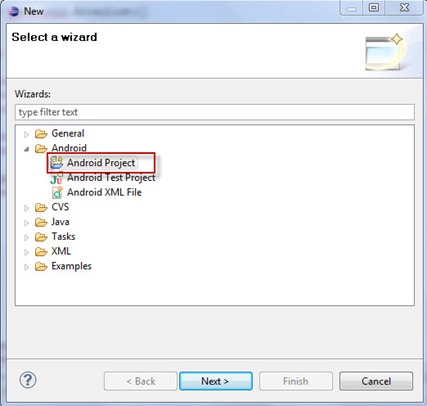Click the Cancel button
This screenshot has width=427, height=406.
click(376, 381)
